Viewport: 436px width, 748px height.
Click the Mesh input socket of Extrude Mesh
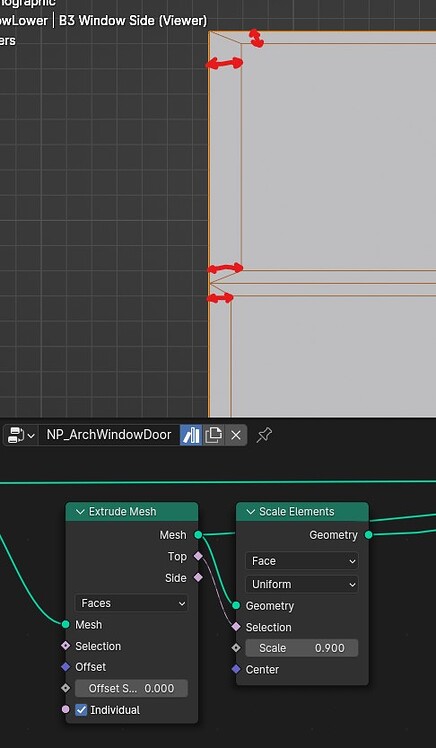66,624
